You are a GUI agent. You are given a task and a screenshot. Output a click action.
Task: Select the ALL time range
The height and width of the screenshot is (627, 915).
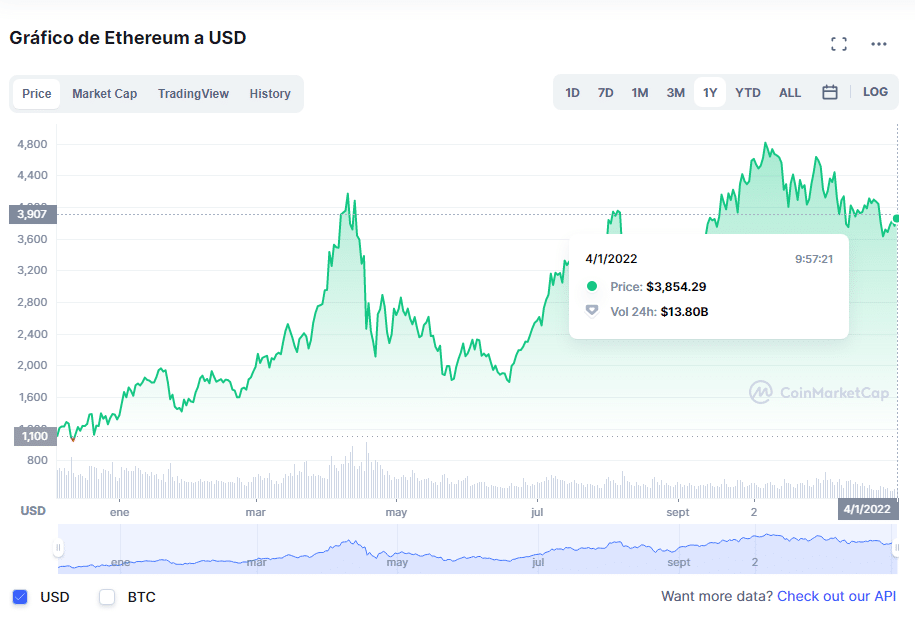pos(790,92)
